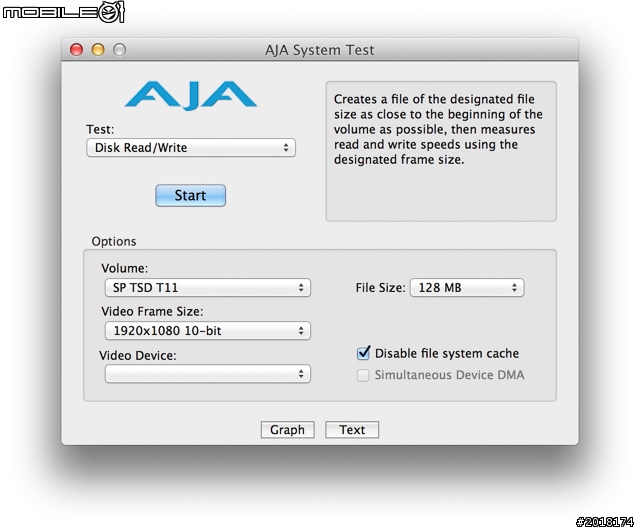Click the AJA System Test title bar

320,49
